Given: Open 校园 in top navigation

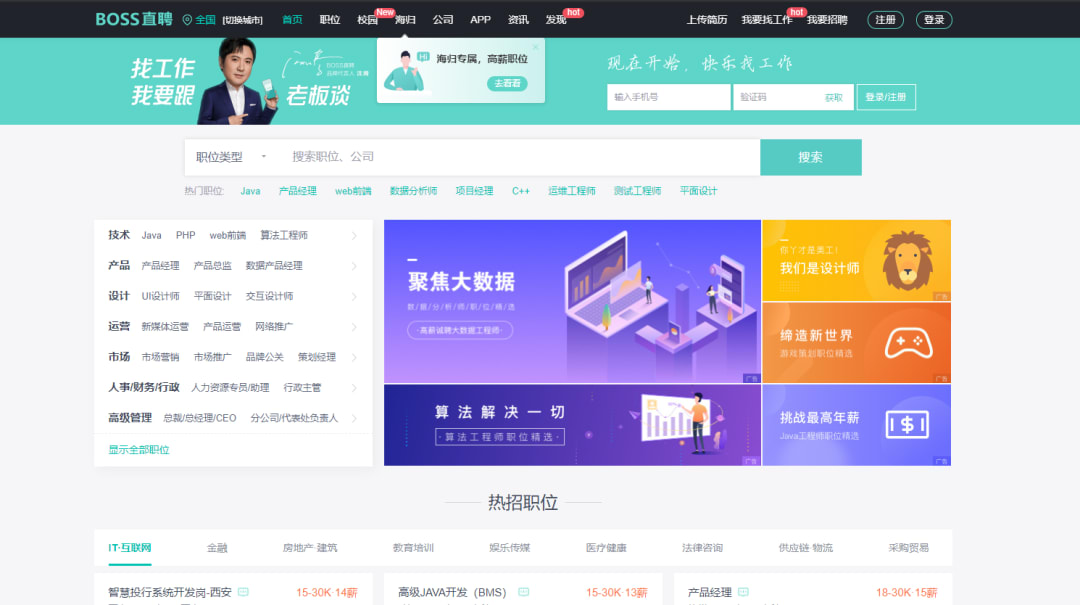Looking at the screenshot, I should (x=367, y=19).
